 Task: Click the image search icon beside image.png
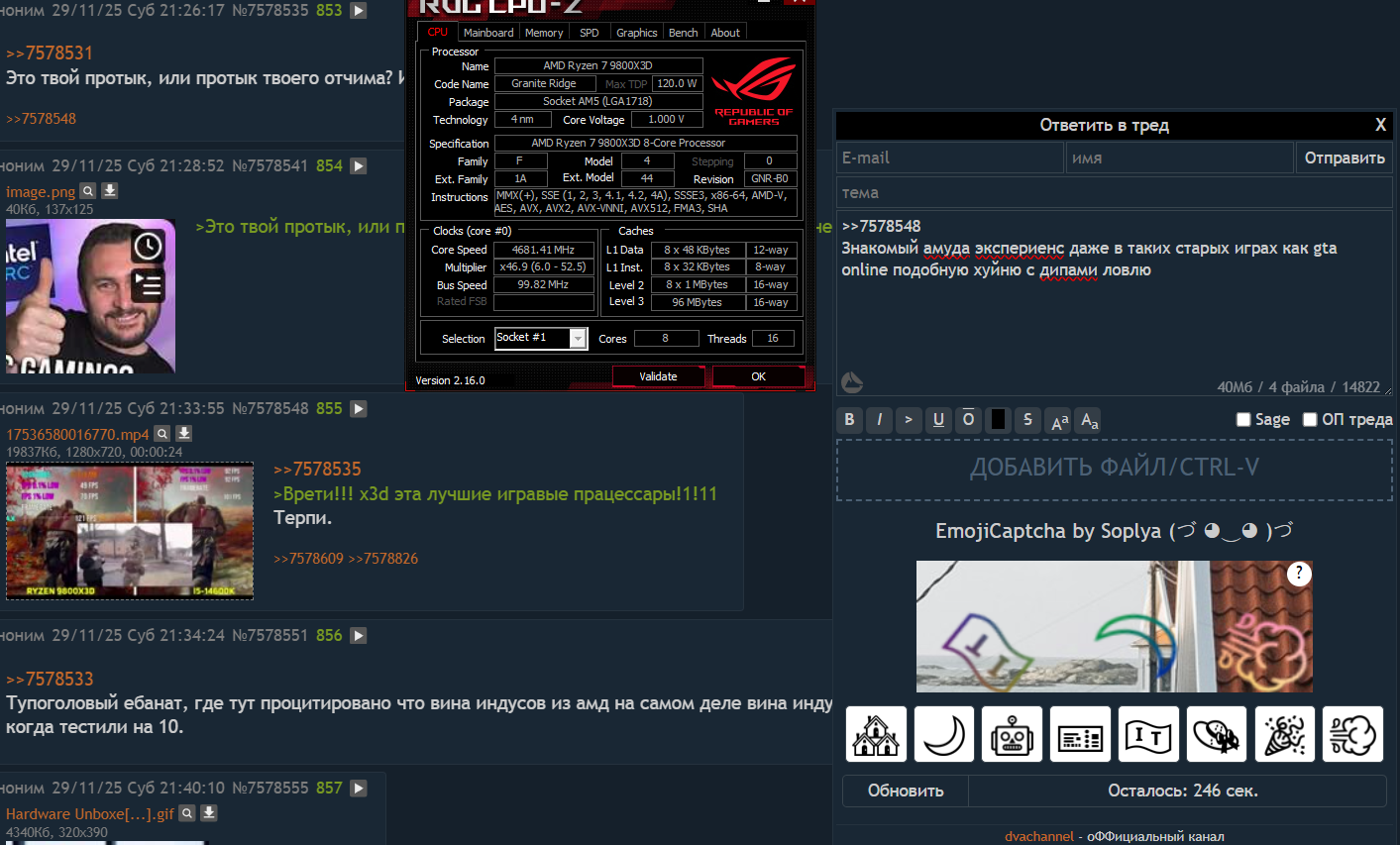point(88,191)
